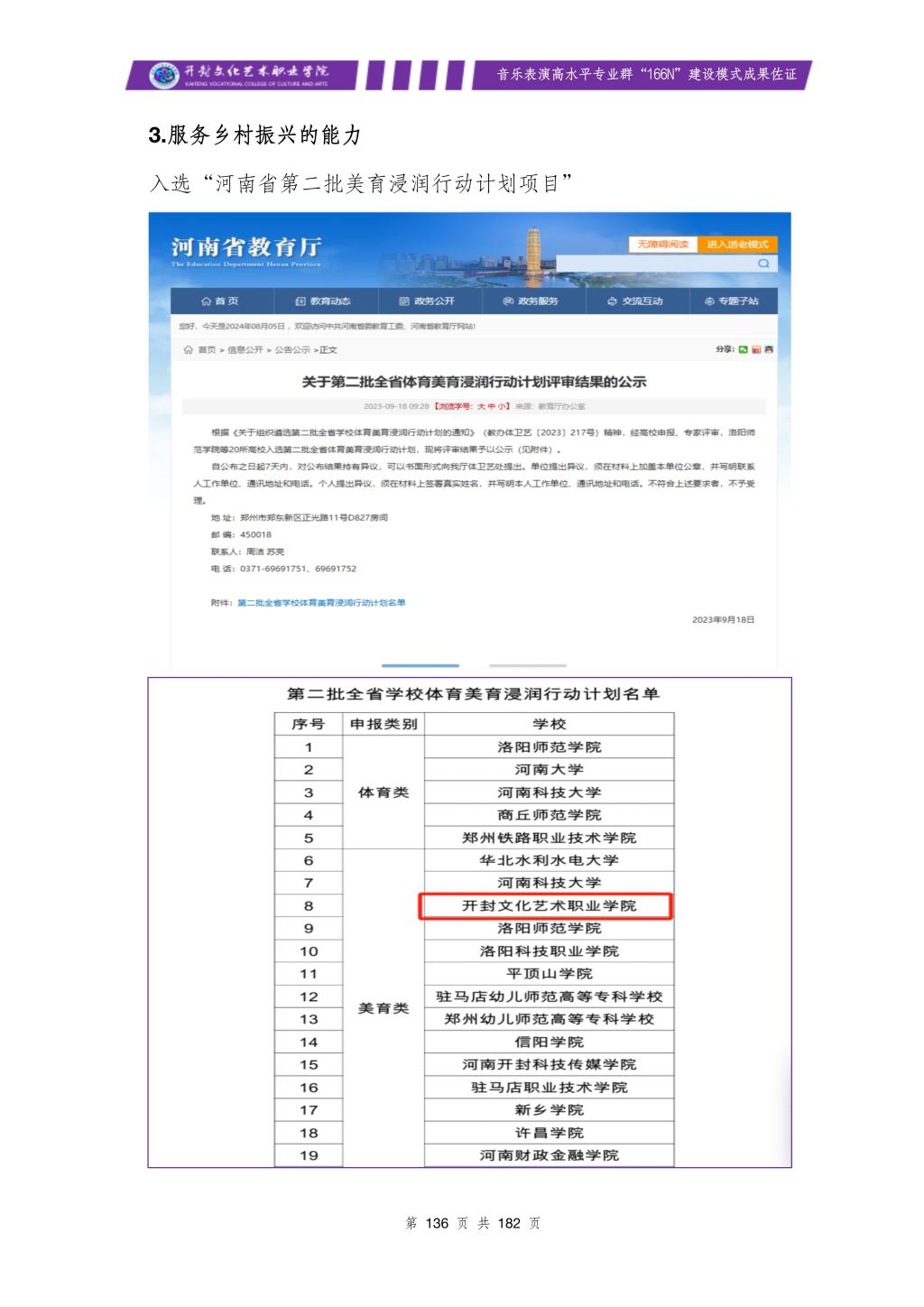The width and height of the screenshot is (924, 1307).
Task: Click the 许昌学院 table cell
Action: 549,1133
